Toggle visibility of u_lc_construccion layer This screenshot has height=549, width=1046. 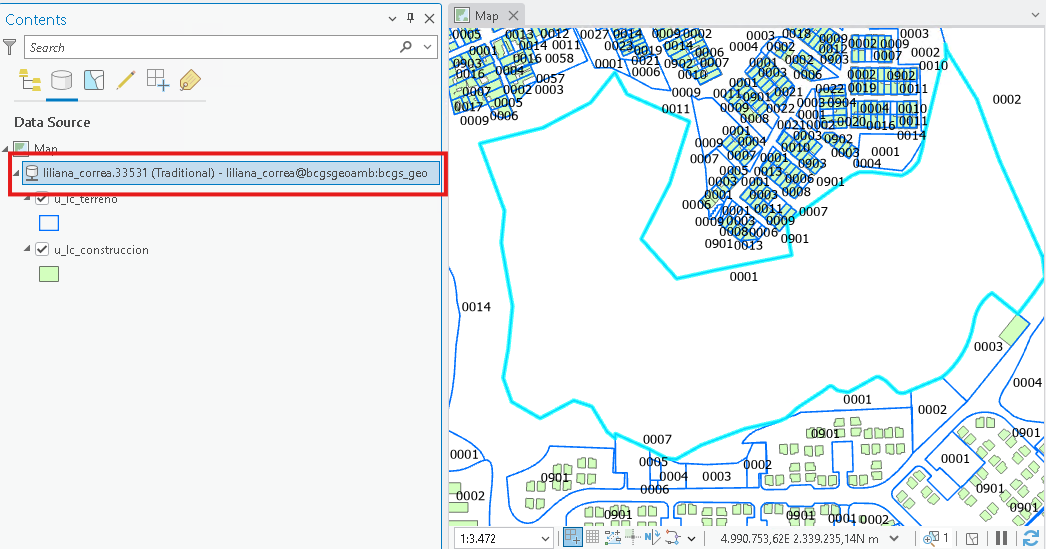click(x=42, y=249)
